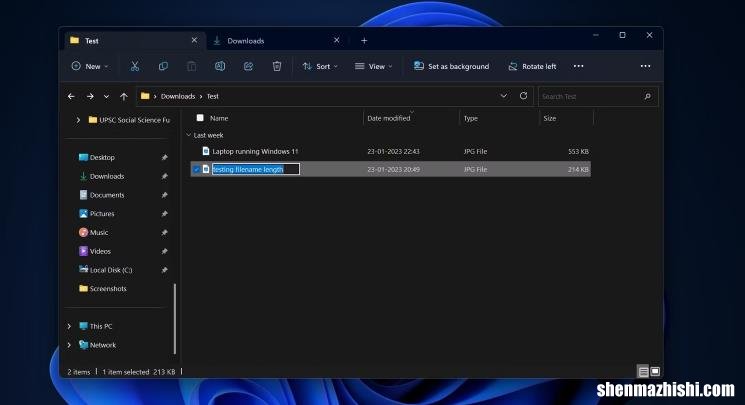Viewport: 745px width, 405px height.
Task: Open the View dropdown
Action: coord(374,66)
